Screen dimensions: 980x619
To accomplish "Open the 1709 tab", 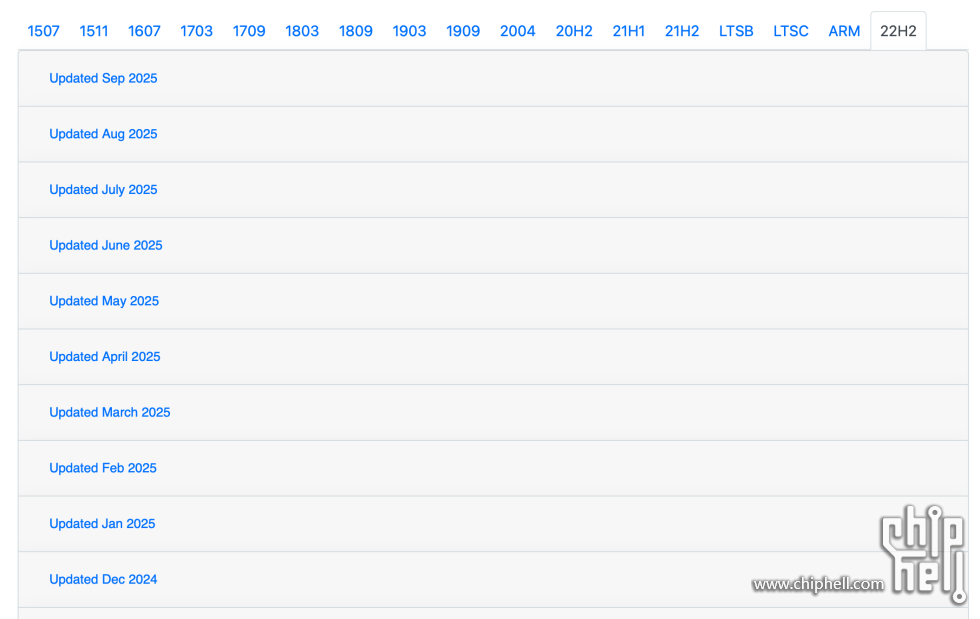I will [x=249, y=31].
